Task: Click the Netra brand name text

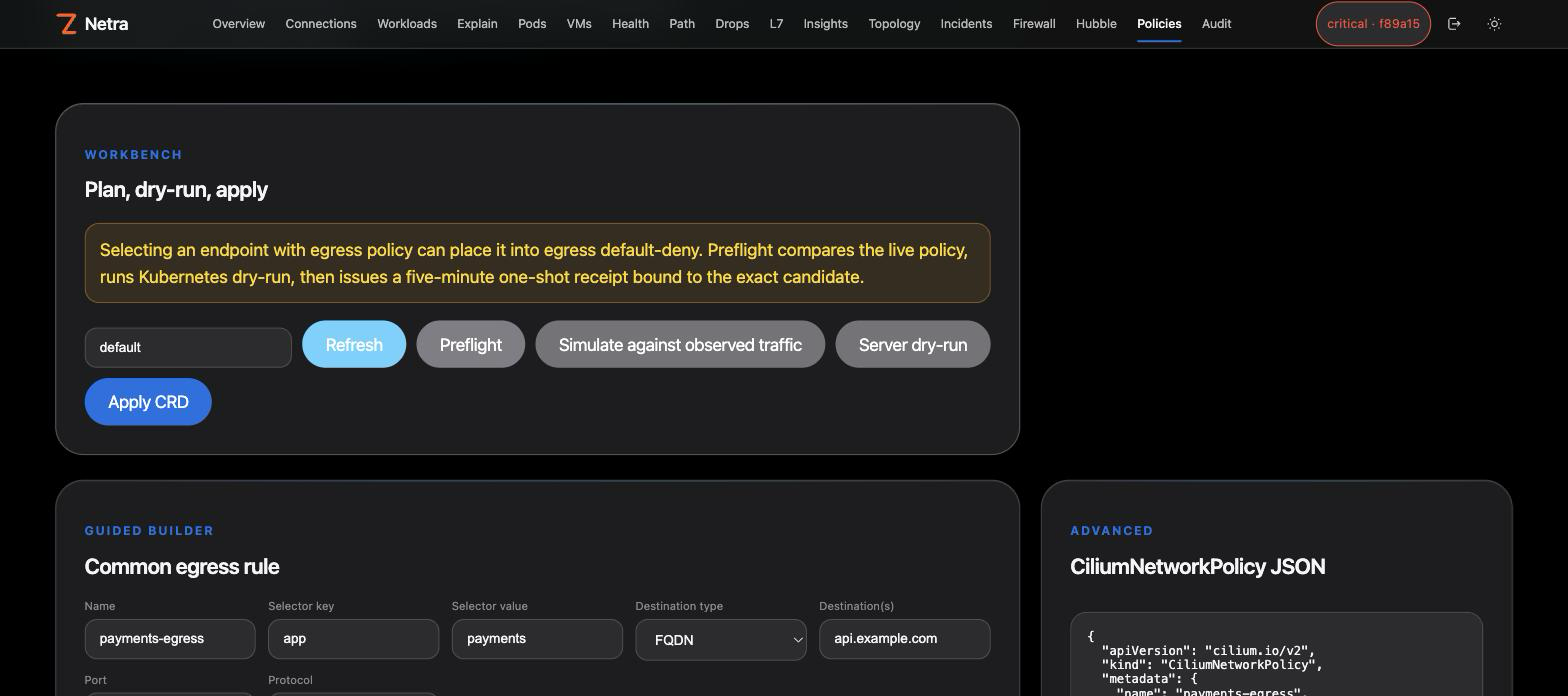Action: [x=106, y=24]
